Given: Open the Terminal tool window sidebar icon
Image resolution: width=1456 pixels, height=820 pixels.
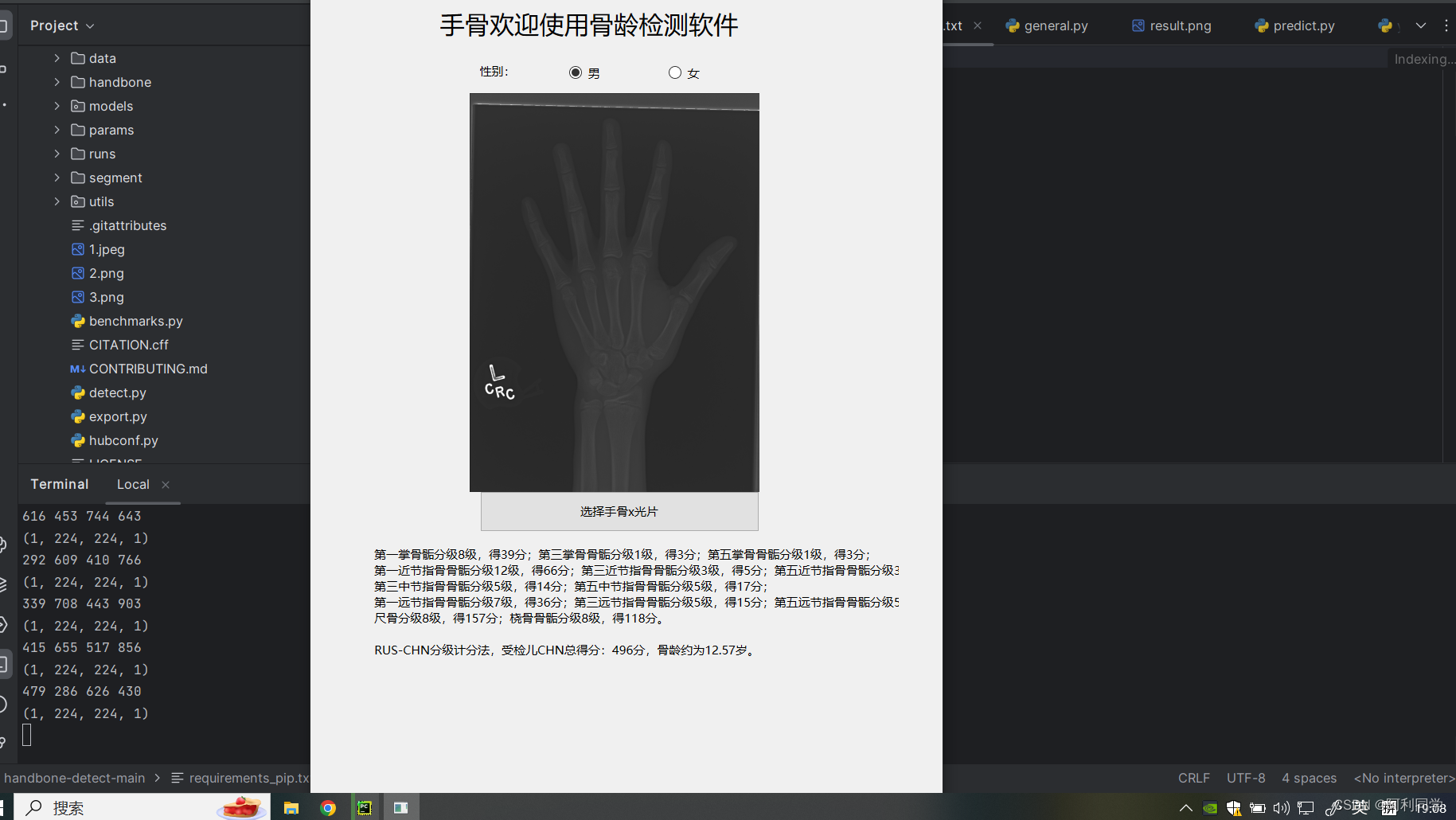Looking at the screenshot, I should coord(4,664).
